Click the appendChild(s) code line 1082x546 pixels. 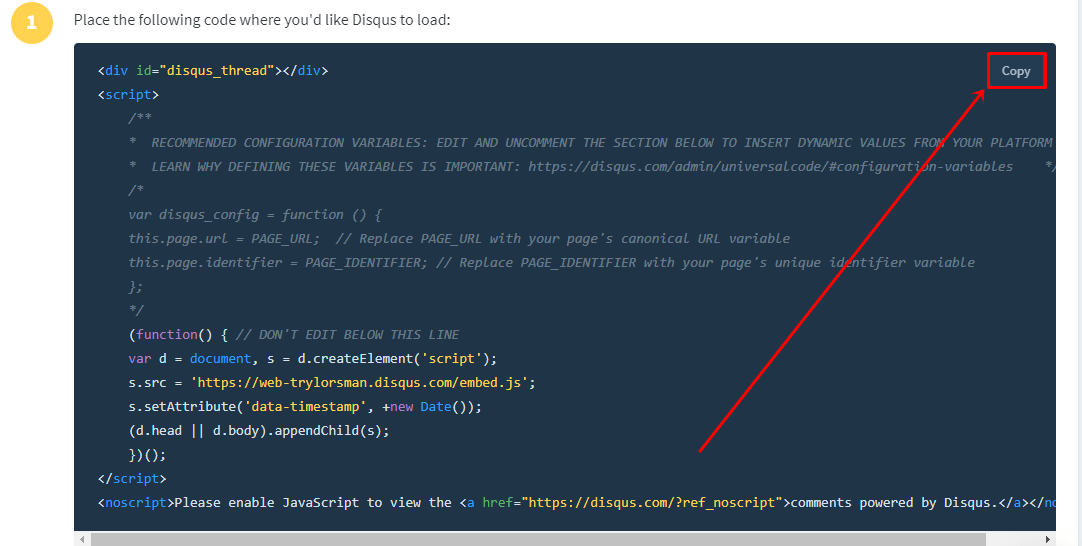(258, 431)
